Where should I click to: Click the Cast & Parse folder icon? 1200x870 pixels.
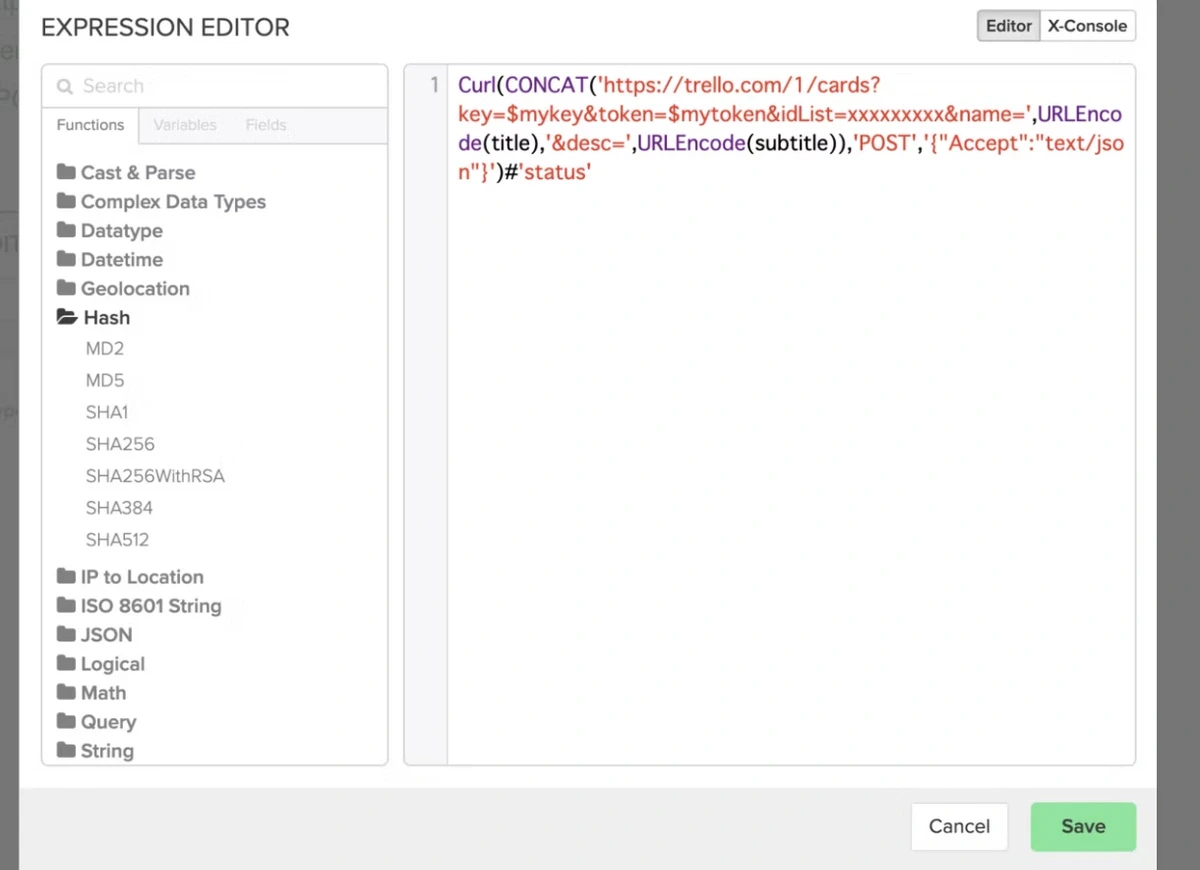coord(66,172)
